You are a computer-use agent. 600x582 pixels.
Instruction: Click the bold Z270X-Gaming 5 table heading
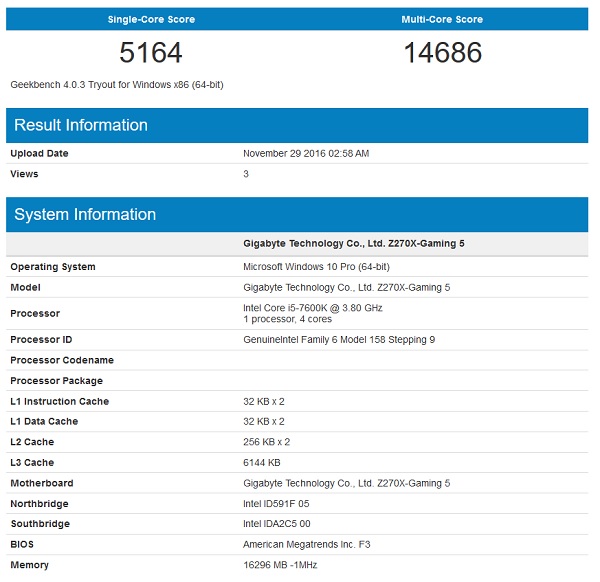tap(354, 244)
